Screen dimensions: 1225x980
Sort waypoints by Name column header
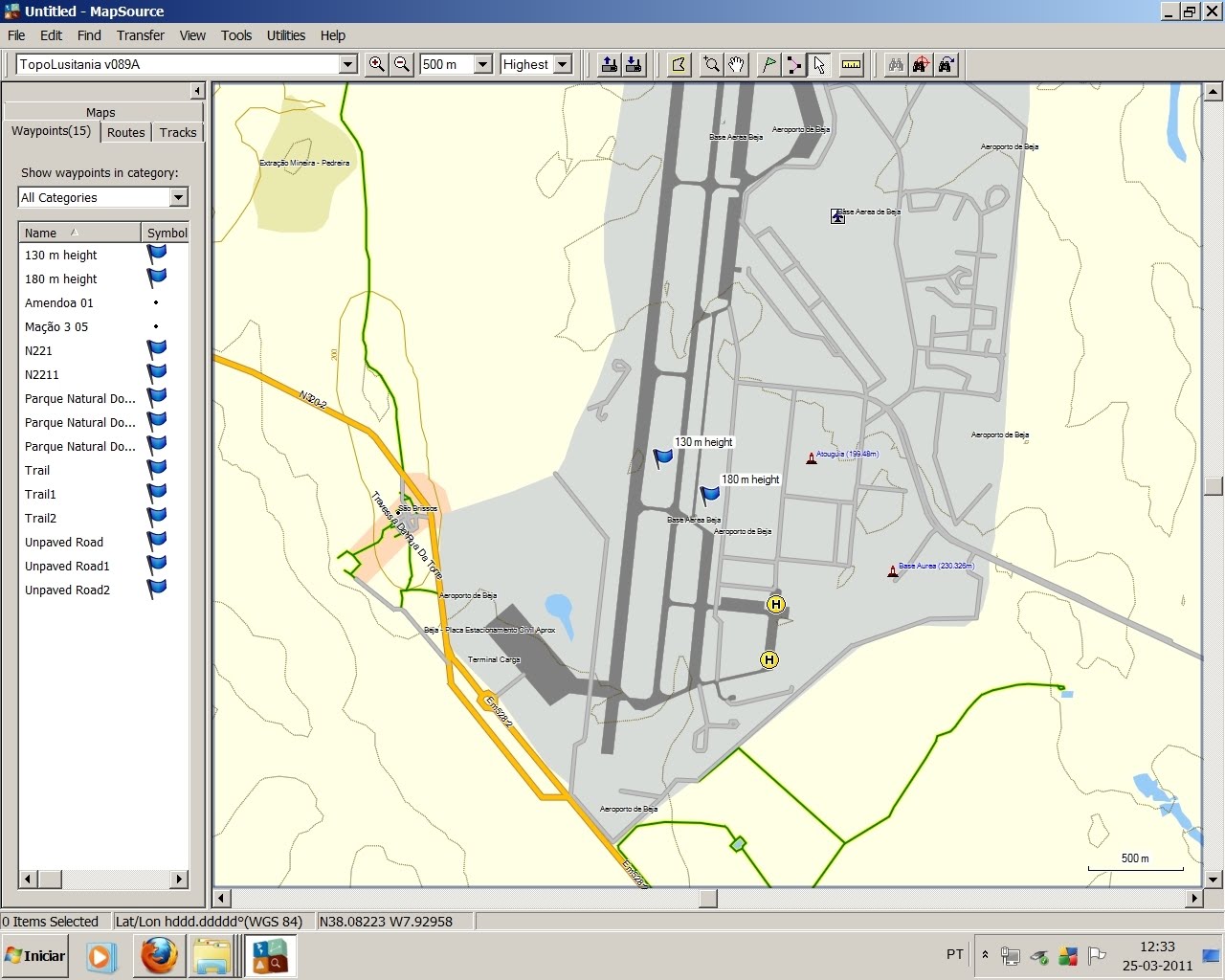pyautogui.click(x=80, y=233)
